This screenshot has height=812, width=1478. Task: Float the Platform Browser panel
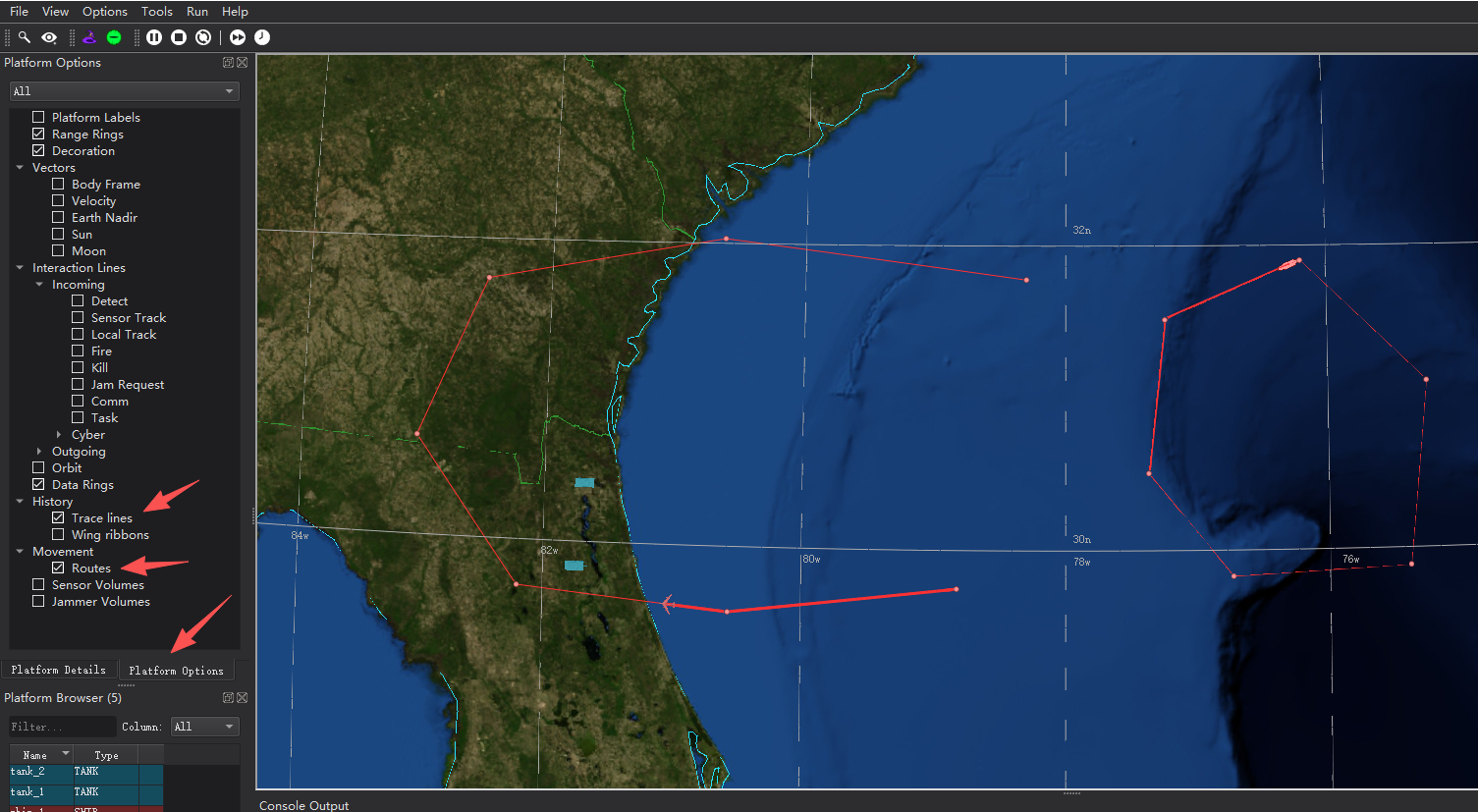click(228, 698)
